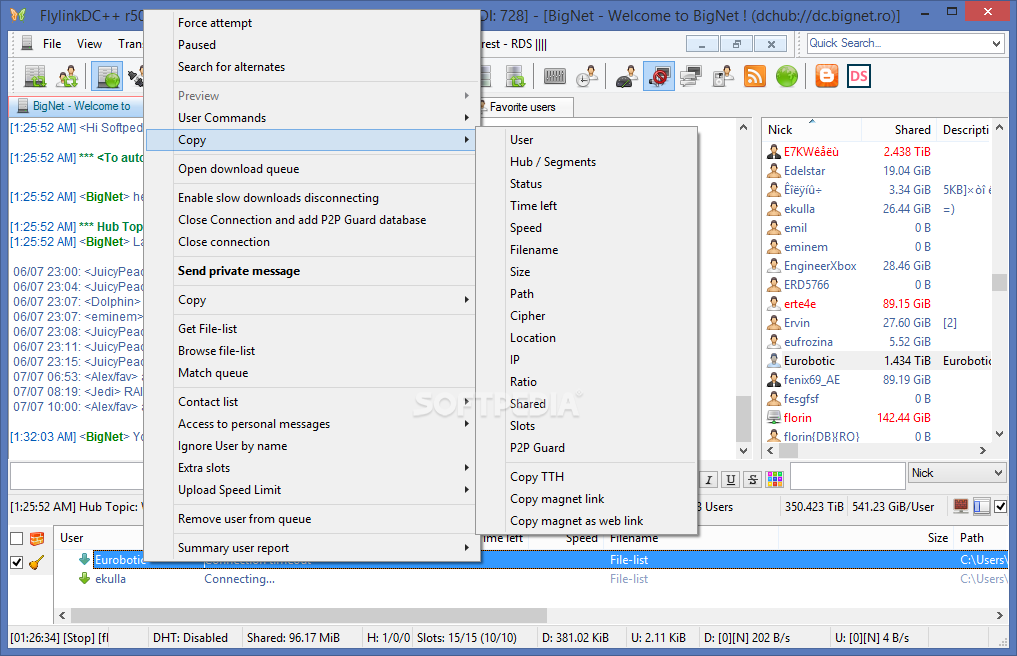This screenshot has height=656, width=1017.
Task: Click the user list filter text field
Action: click(x=848, y=476)
